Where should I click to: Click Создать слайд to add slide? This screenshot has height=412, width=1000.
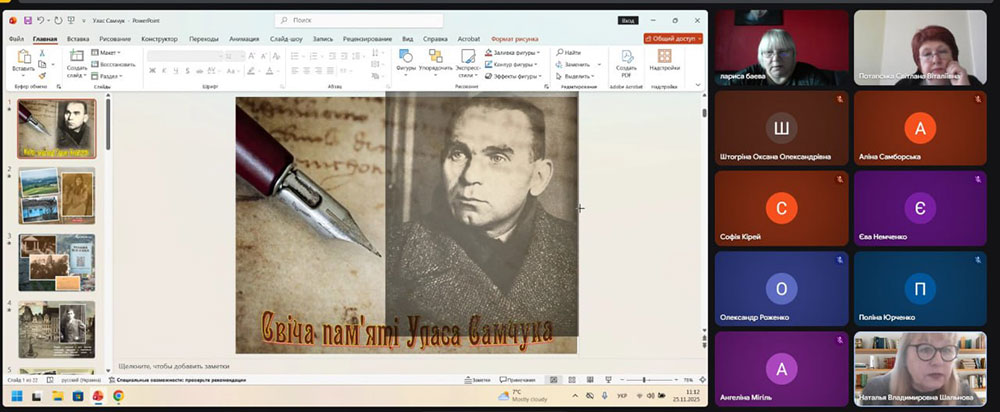pyautogui.click(x=76, y=58)
